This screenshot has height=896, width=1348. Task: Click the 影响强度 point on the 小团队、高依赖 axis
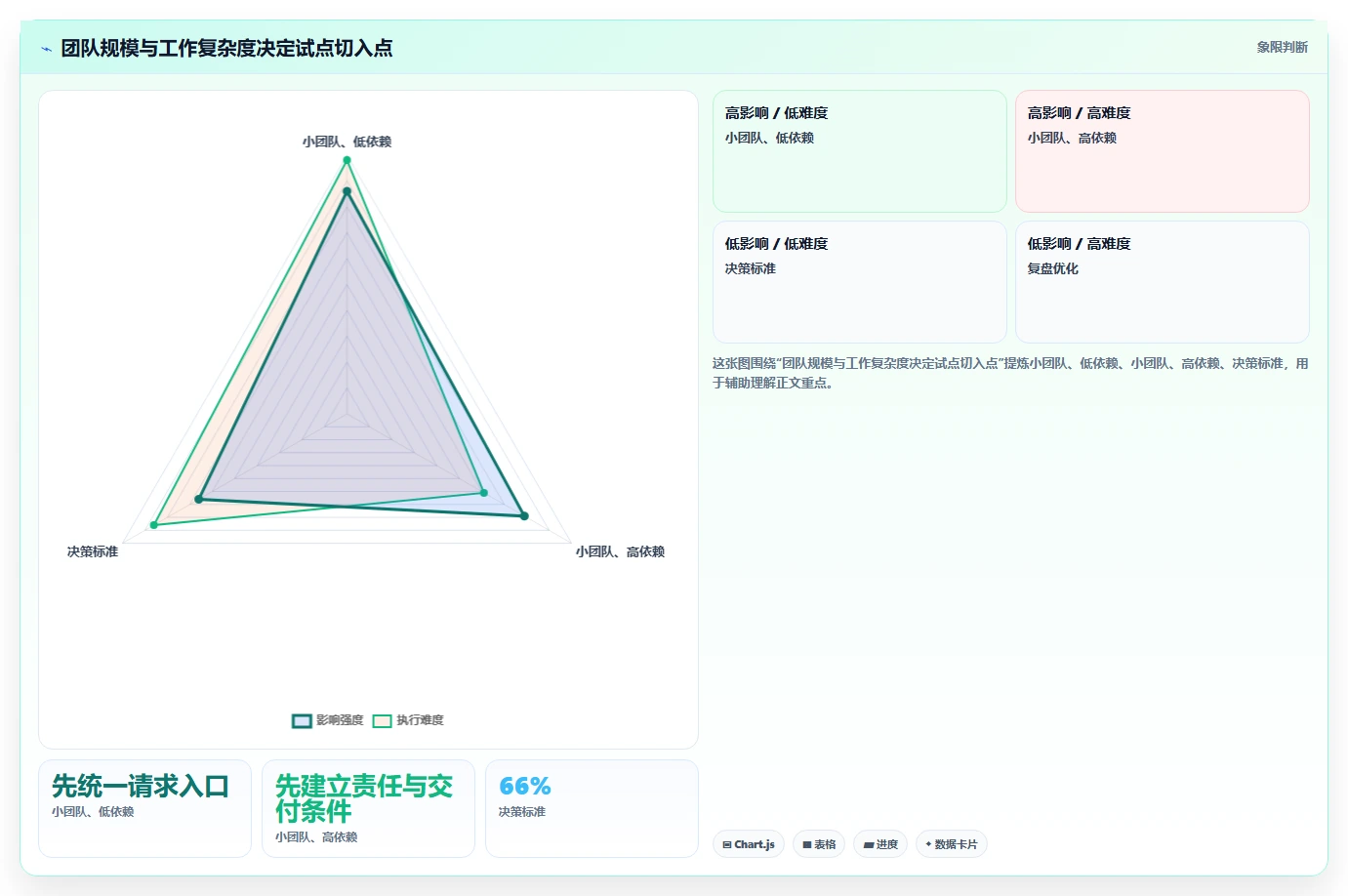(524, 515)
